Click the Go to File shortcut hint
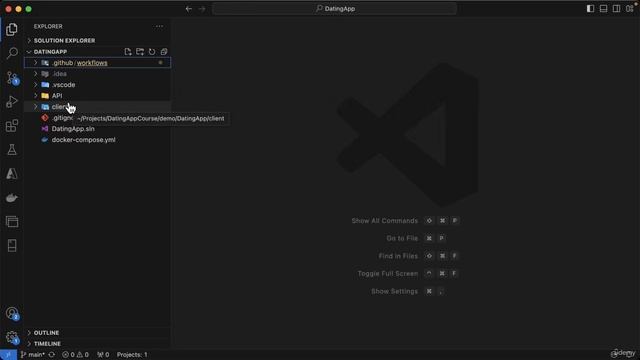640x360 pixels. coord(416,238)
